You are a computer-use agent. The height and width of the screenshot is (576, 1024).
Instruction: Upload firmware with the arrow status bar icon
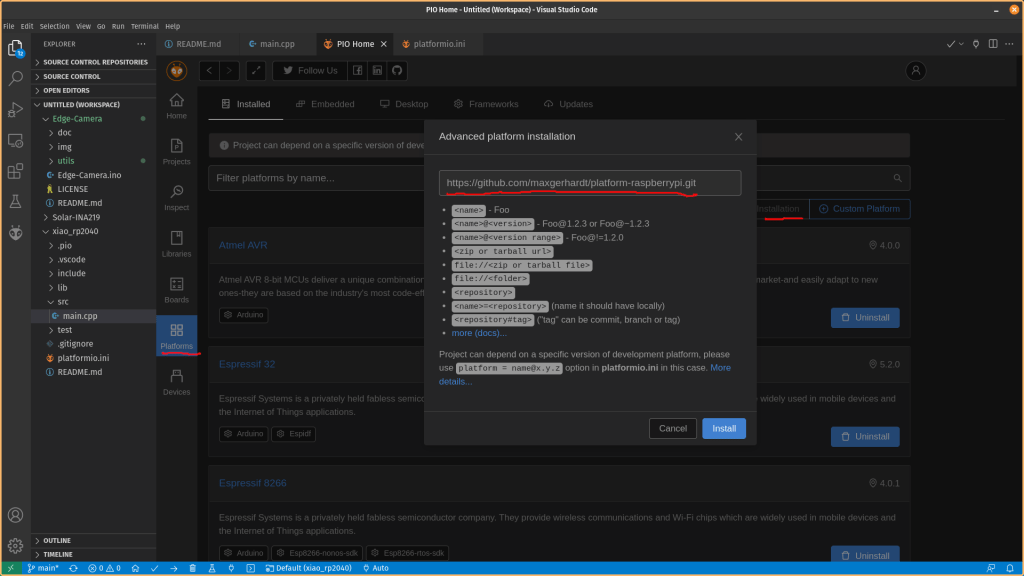pyautogui.click(x=173, y=568)
